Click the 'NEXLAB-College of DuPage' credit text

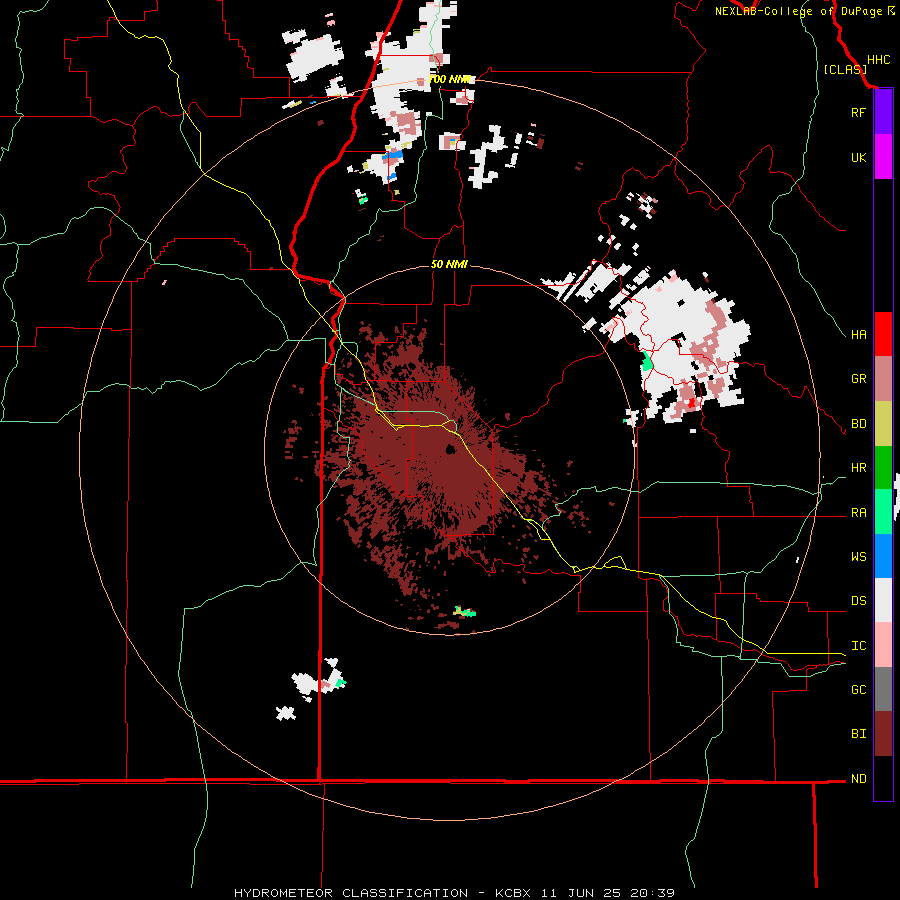pyautogui.click(x=798, y=11)
